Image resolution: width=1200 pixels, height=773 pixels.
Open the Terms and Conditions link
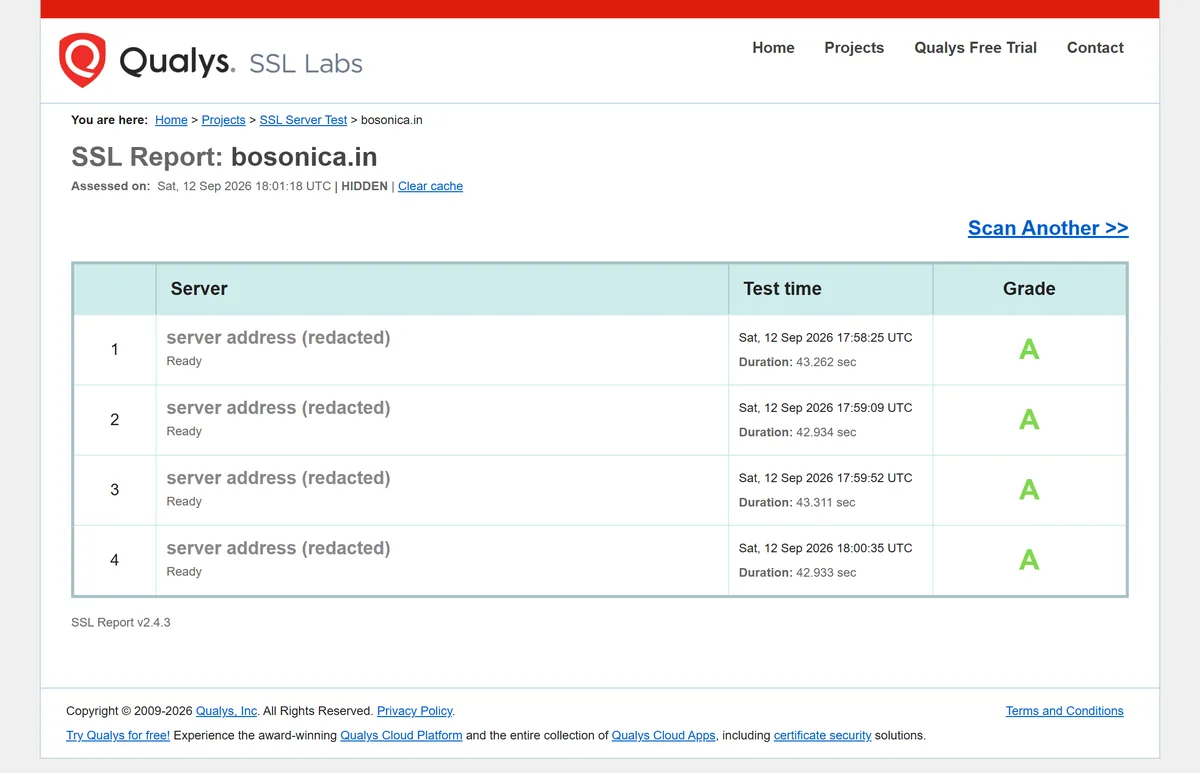(1065, 711)
